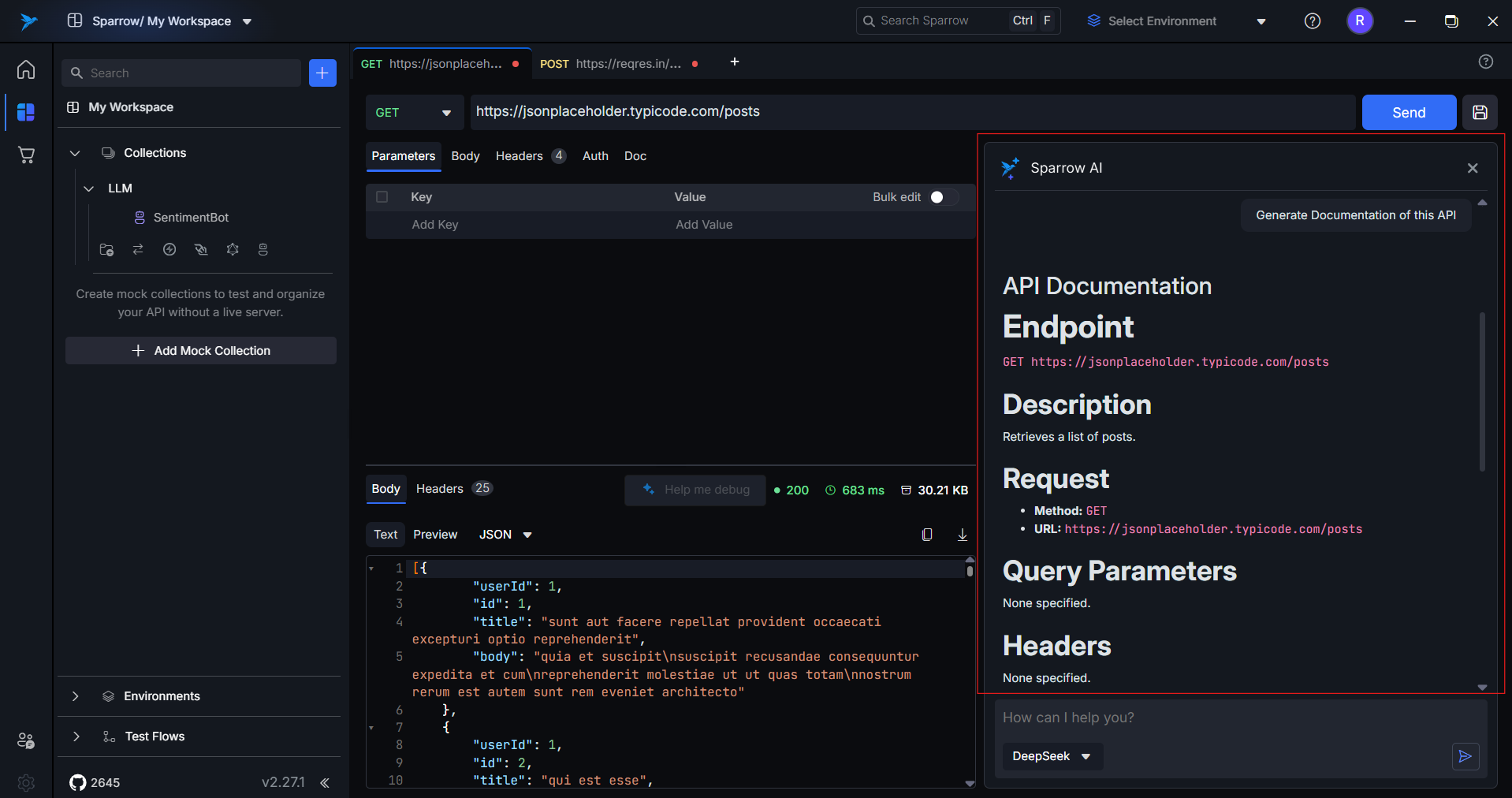
Task: Toggle the Bulk edit switch
Action: (944, 197)
